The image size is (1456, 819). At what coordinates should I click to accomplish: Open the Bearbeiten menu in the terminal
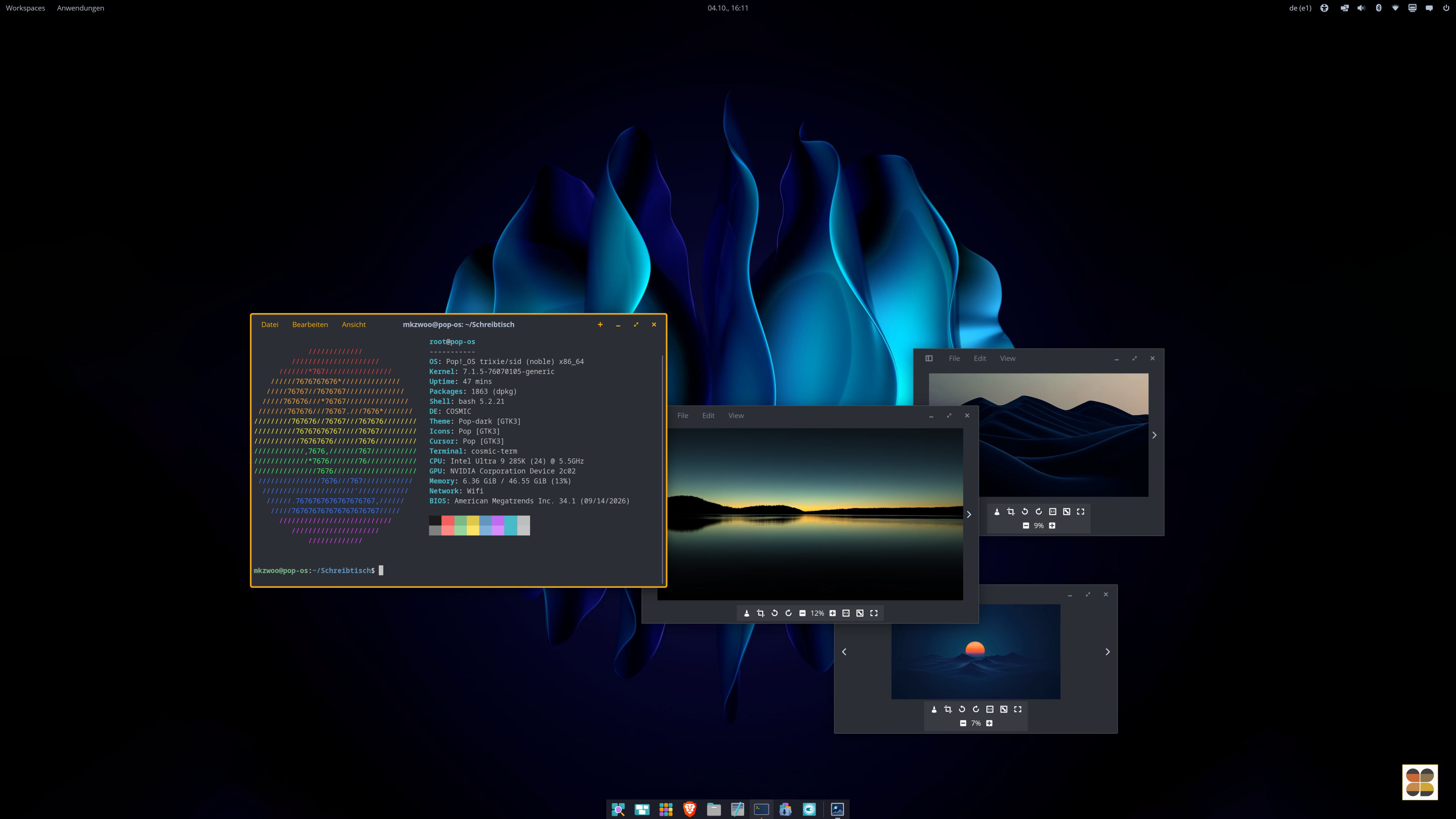point(310,325)
